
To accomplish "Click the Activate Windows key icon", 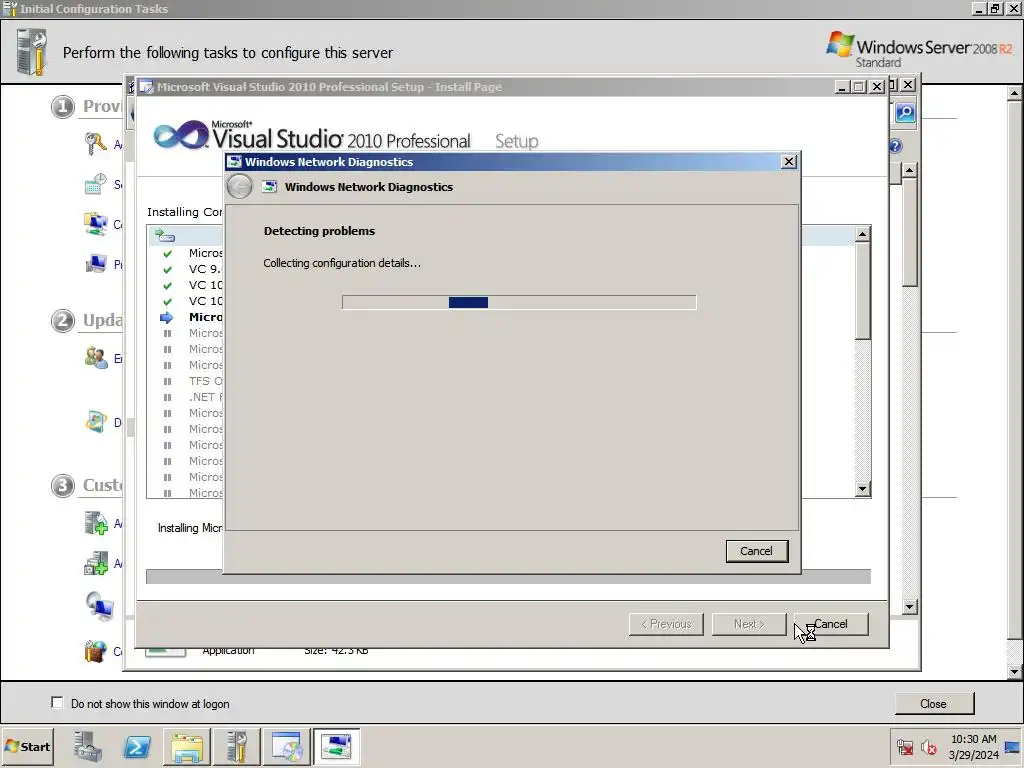I will pyautogui.click(x=95, y=144).
